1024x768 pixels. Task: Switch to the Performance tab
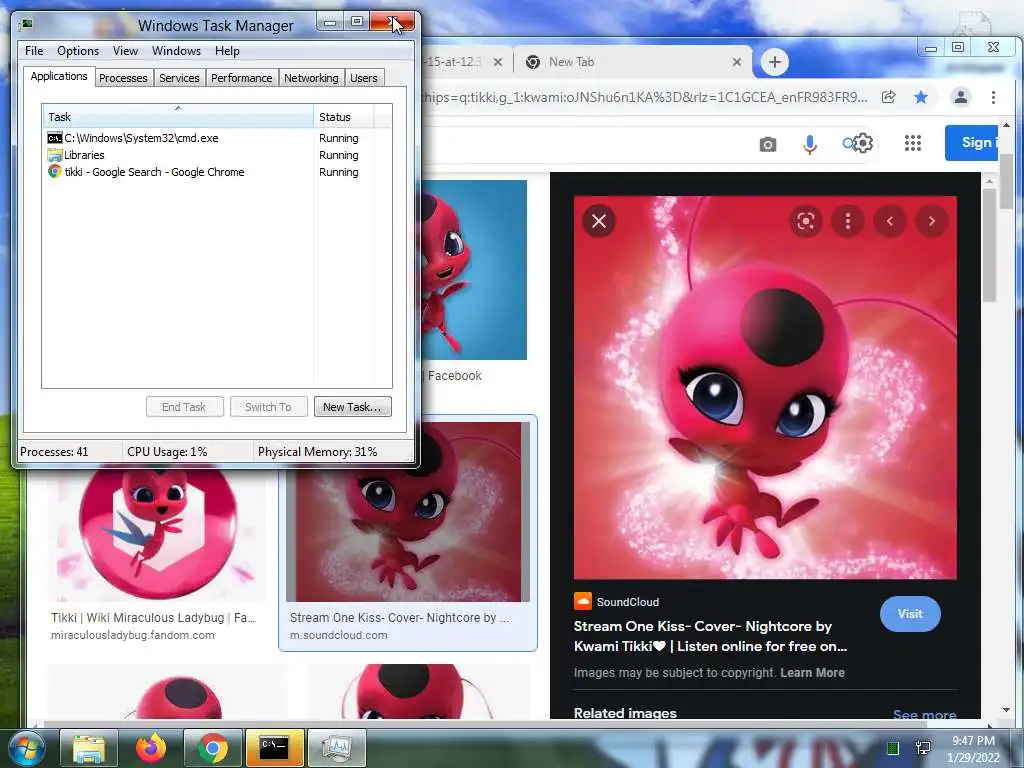pyautogui.click(x=242, y=78)
